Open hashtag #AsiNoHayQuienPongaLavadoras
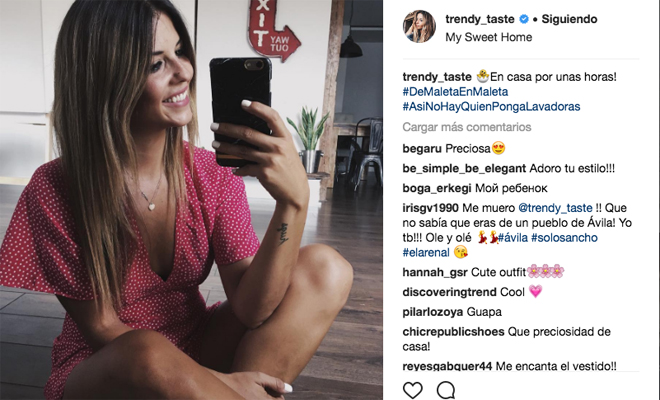This screenshot has width=660, height=400. (491, 107)
